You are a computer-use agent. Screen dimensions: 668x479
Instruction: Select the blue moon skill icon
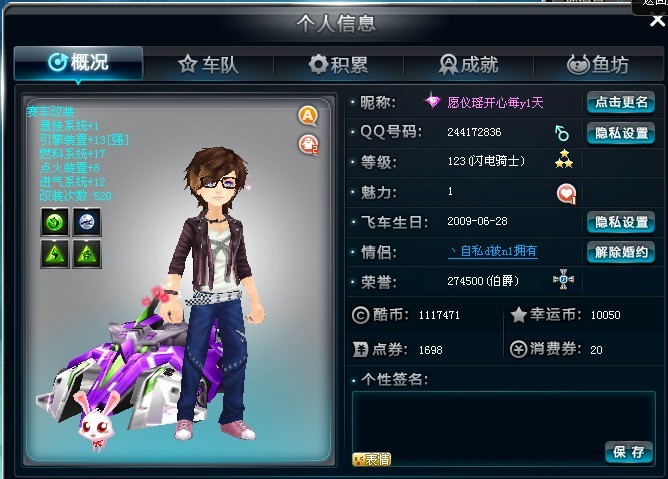[x=87, y=222]
